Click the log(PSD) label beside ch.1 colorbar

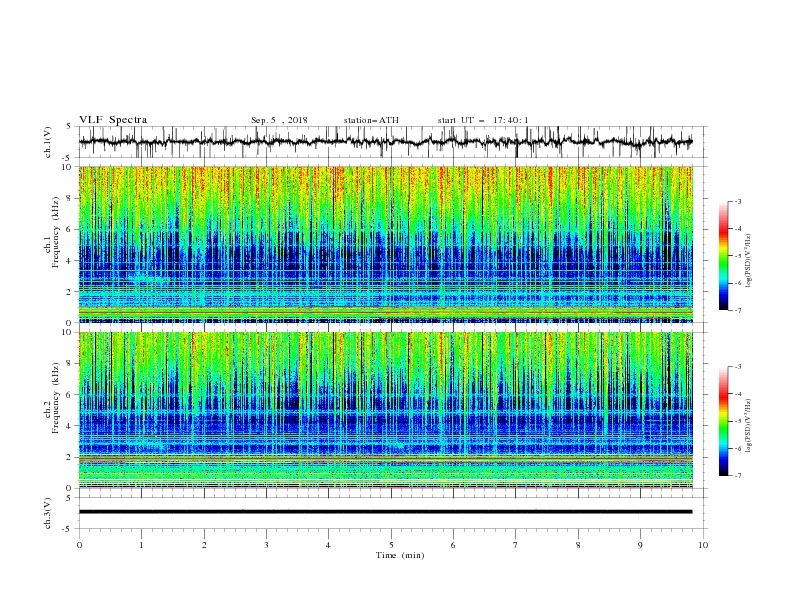748,261
